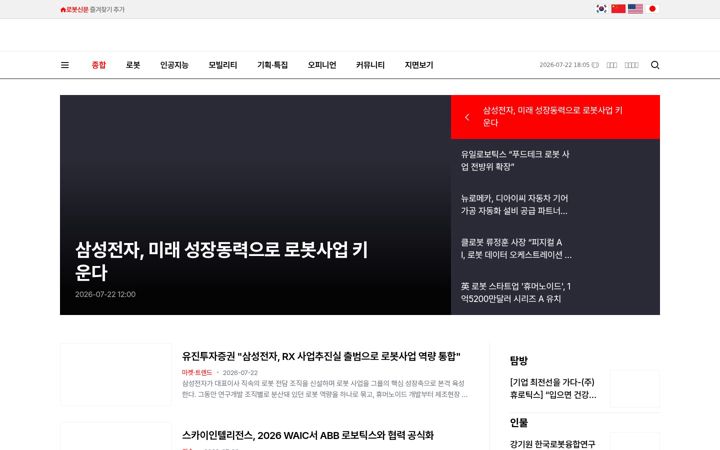The height and width of the screenshot is (450, 720).
Task: Open the 스카이인텔리전스, 2026 WAIC서 ABB 로보틱스 article
Action: pos(308,435)
